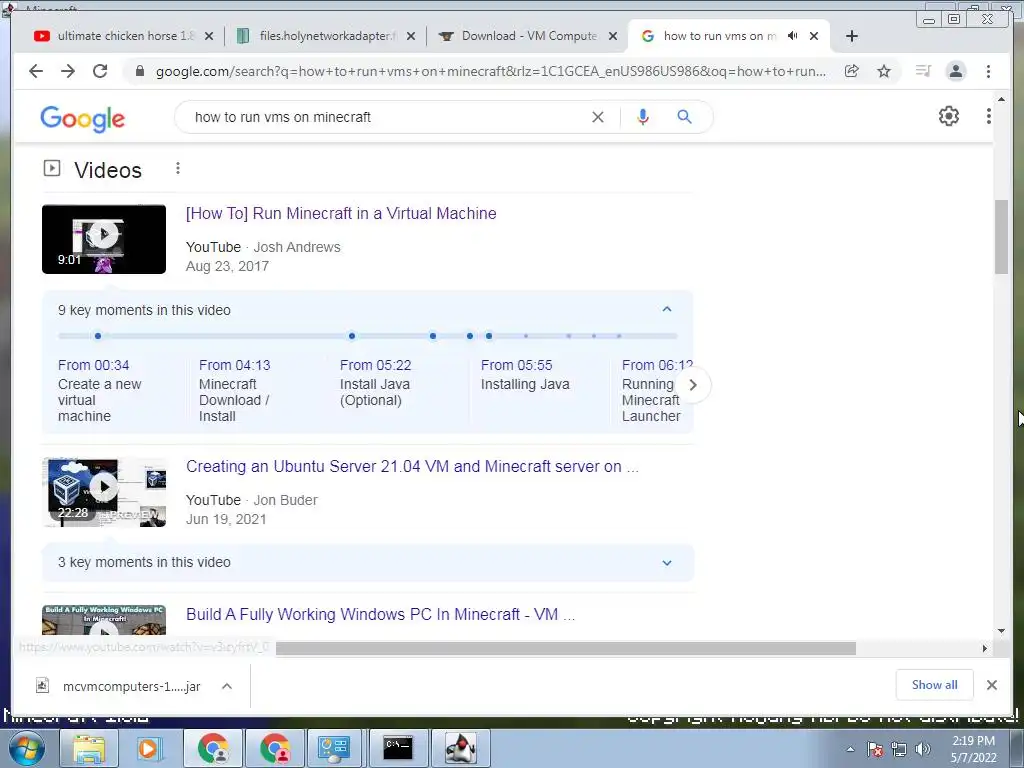The image size is (1024, 768).
Task: Open Google apps dots menu
Action: (988, 116)
